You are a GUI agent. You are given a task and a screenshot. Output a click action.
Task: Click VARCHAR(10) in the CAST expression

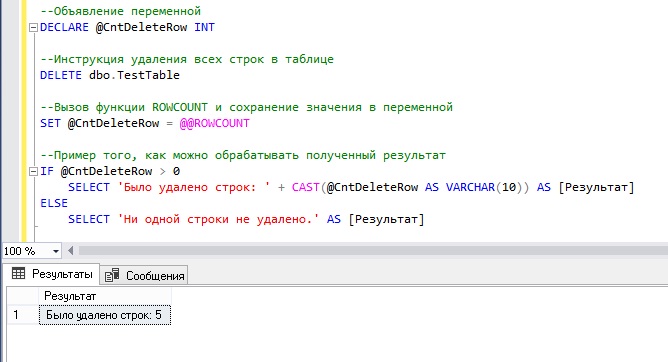point(484,187)
